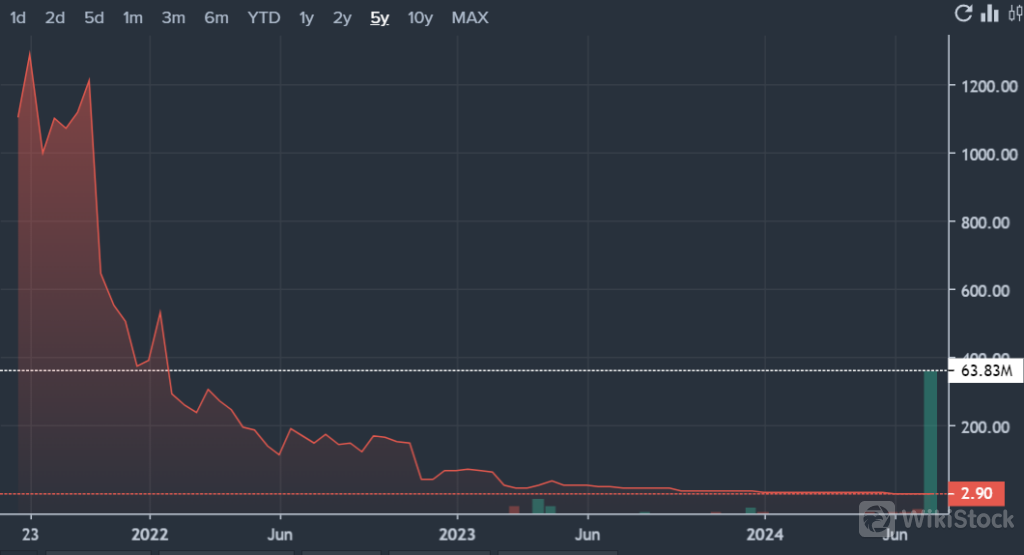Screen dimensions: 1024x555
Task: Click the selected 5y range
Action: coord(380,18)
